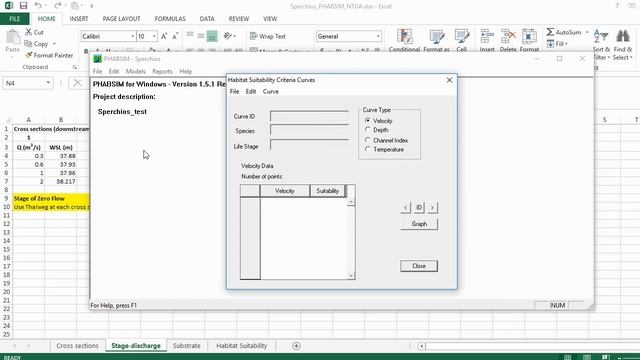Click the Find & Select binoculars icon
This screenshot has width=640, height=360.
pos(622,36)
